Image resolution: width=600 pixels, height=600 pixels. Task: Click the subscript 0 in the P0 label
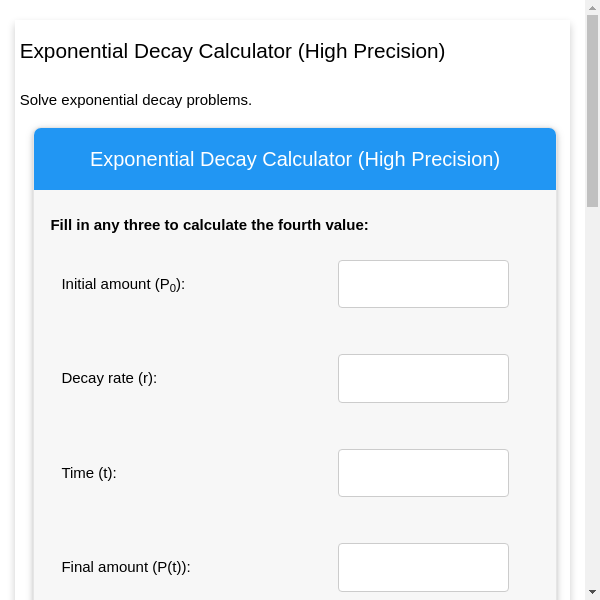pos(173,288)
